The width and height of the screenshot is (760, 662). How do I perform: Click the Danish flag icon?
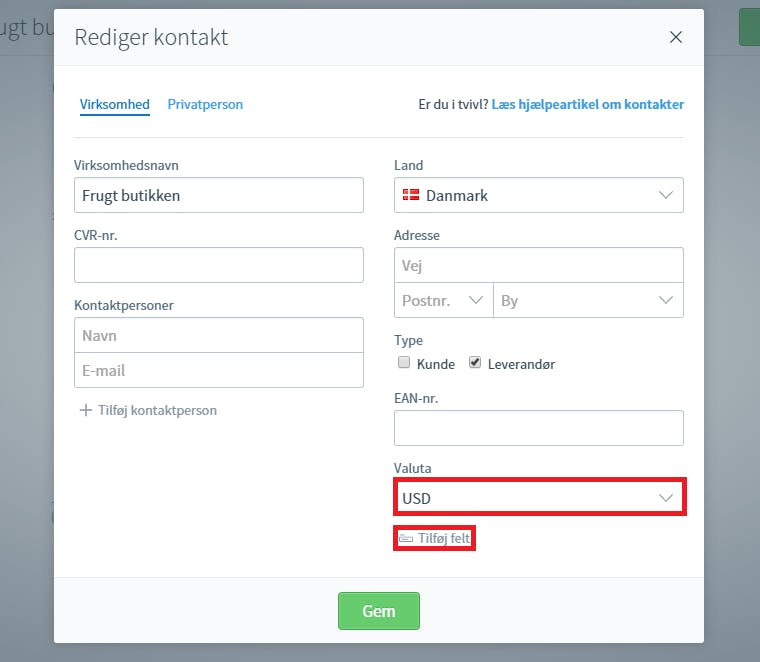(x=411, y=195)
